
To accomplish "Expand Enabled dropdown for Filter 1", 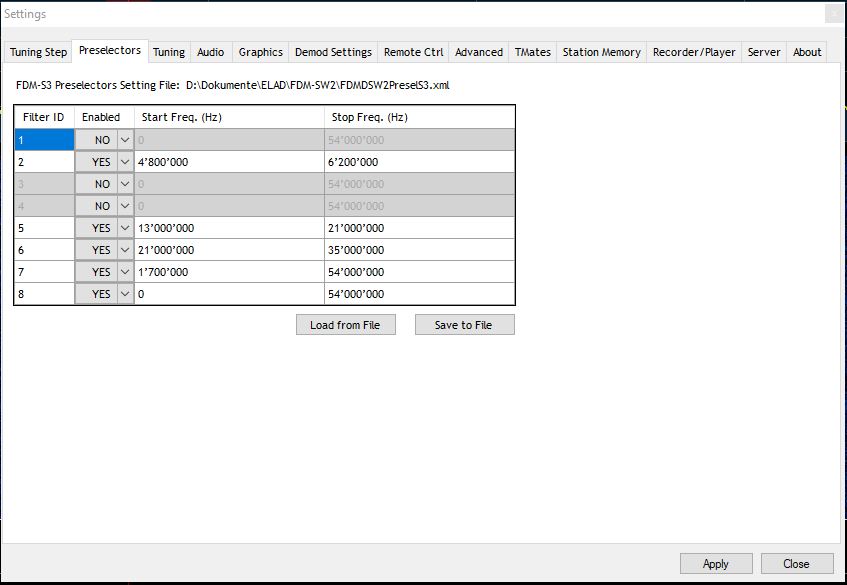I will 125,140.
